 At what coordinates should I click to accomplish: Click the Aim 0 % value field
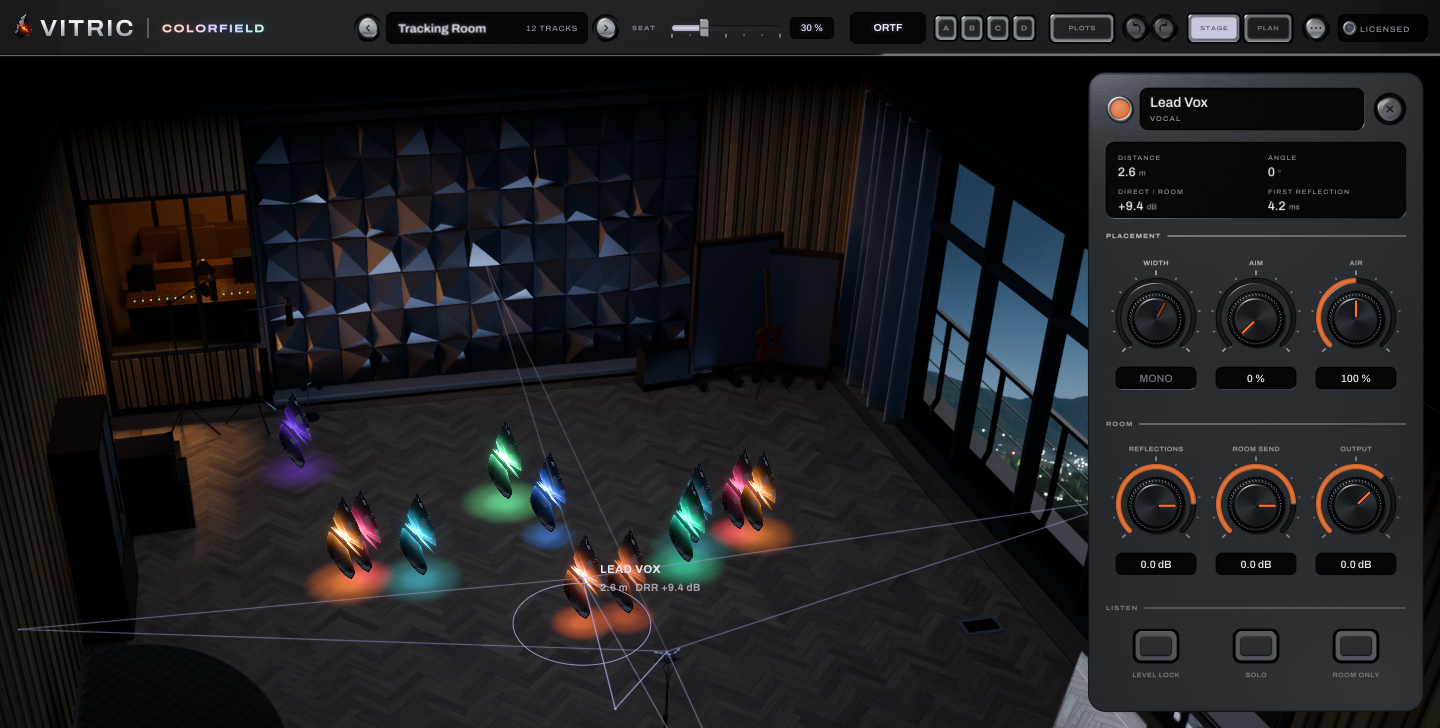pos(1256,379)
